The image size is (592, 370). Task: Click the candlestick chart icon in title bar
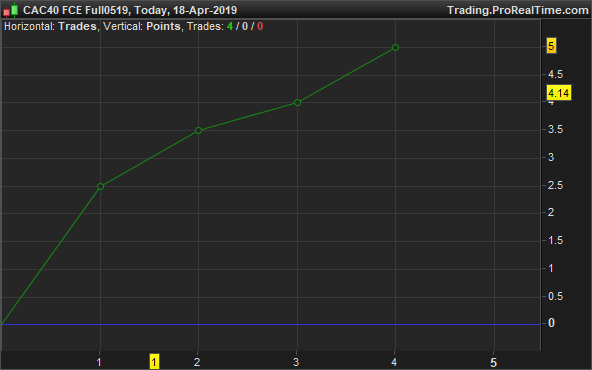(x=11, y=10)
